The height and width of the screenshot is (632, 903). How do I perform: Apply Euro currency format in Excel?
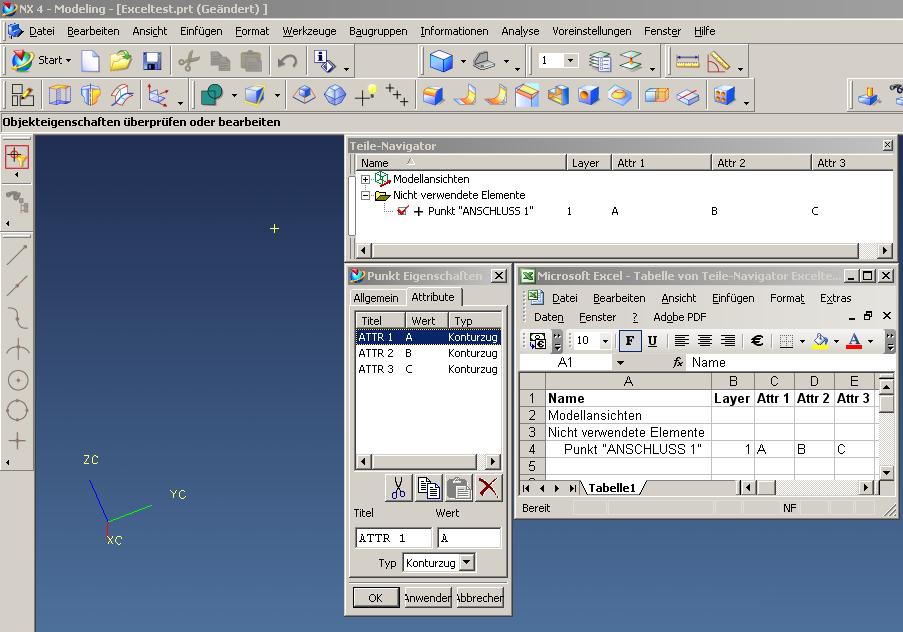point(757,340)
